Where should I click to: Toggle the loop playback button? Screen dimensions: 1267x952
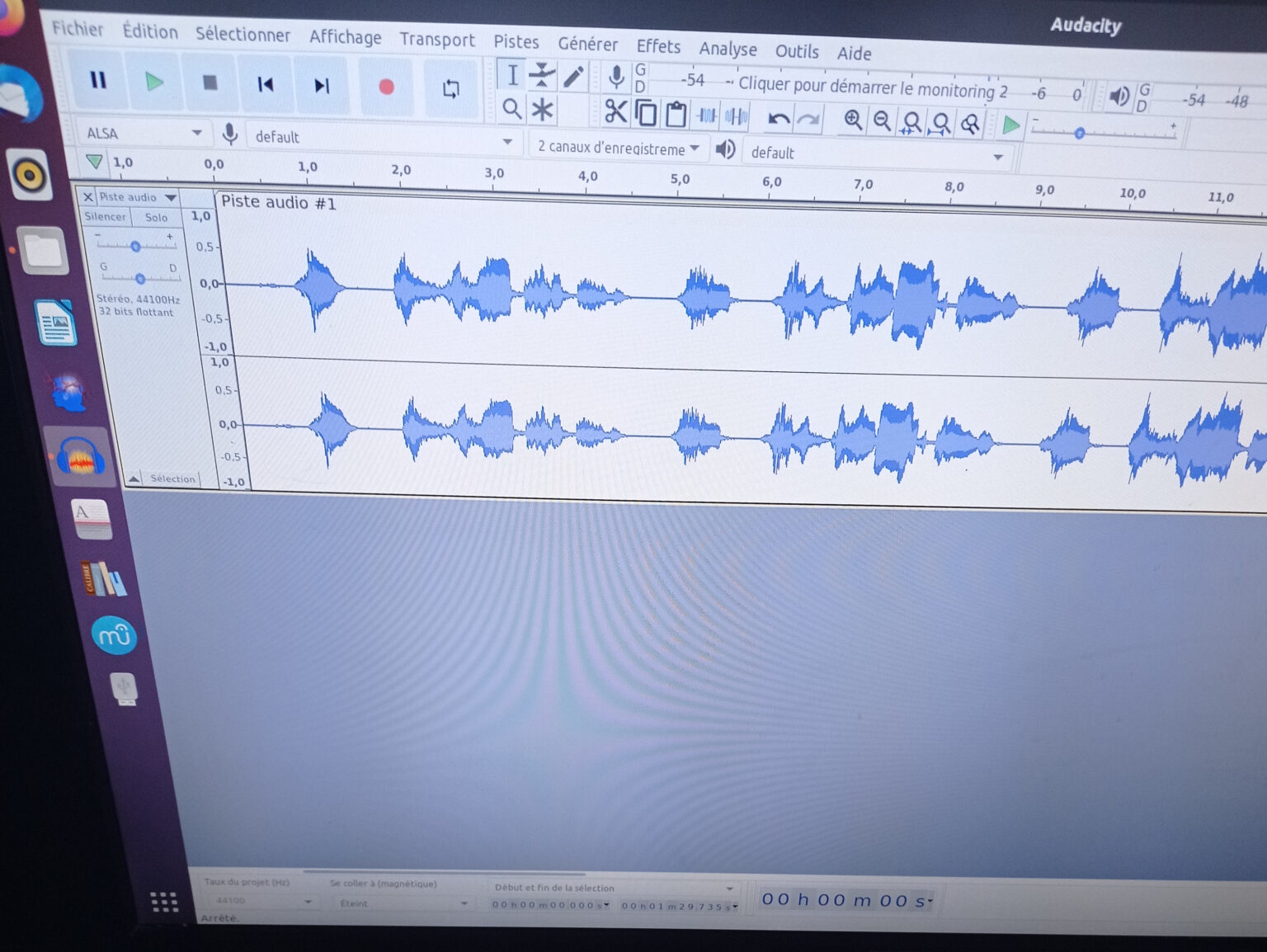pos(450,88)
